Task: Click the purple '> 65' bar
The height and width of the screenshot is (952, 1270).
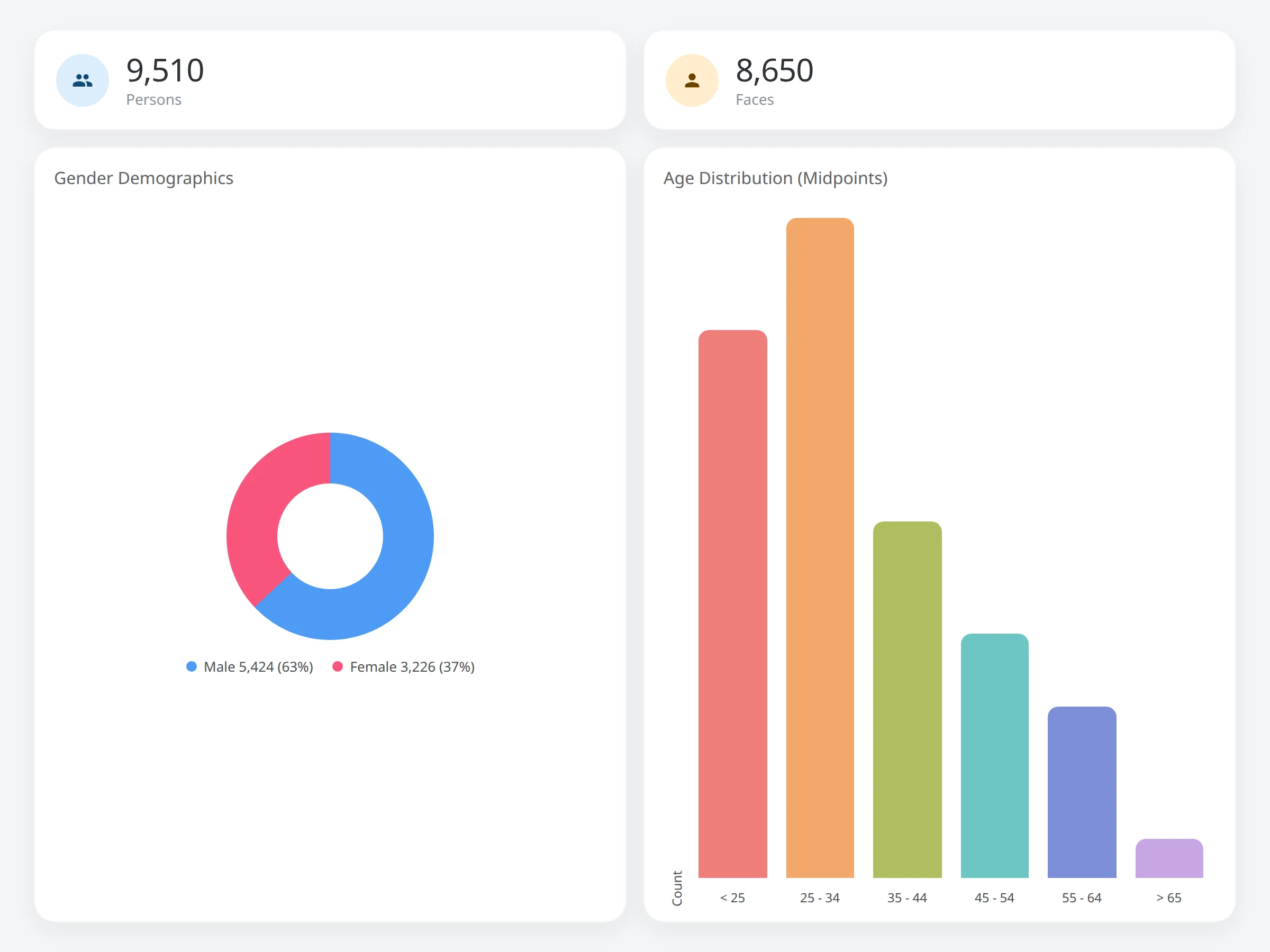Action: [x=1169, y=858]
